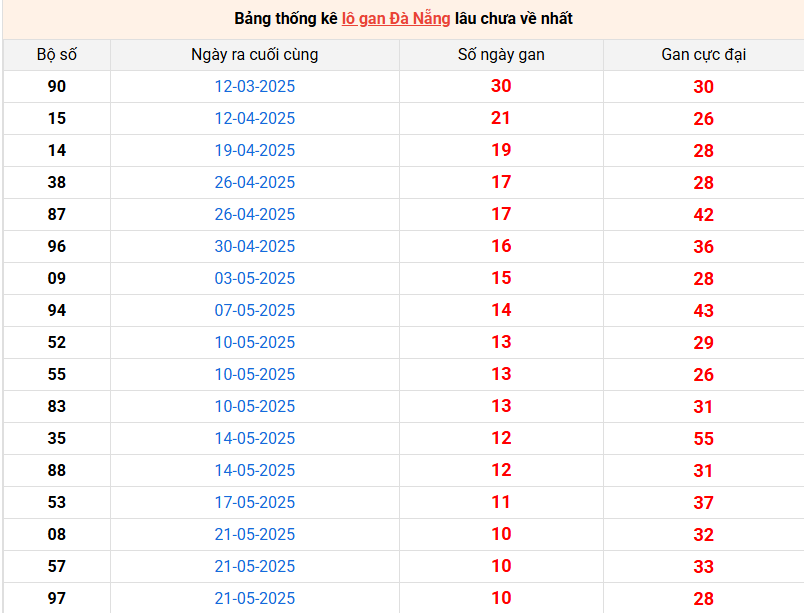This screenshot has height=613, width=804.
Task: Select number 90 in the Bộ số column
Action: 57,87
